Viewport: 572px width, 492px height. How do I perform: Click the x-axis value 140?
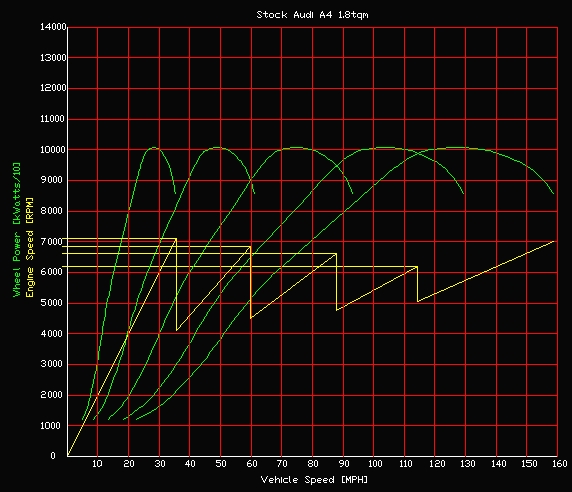[498, 464]
